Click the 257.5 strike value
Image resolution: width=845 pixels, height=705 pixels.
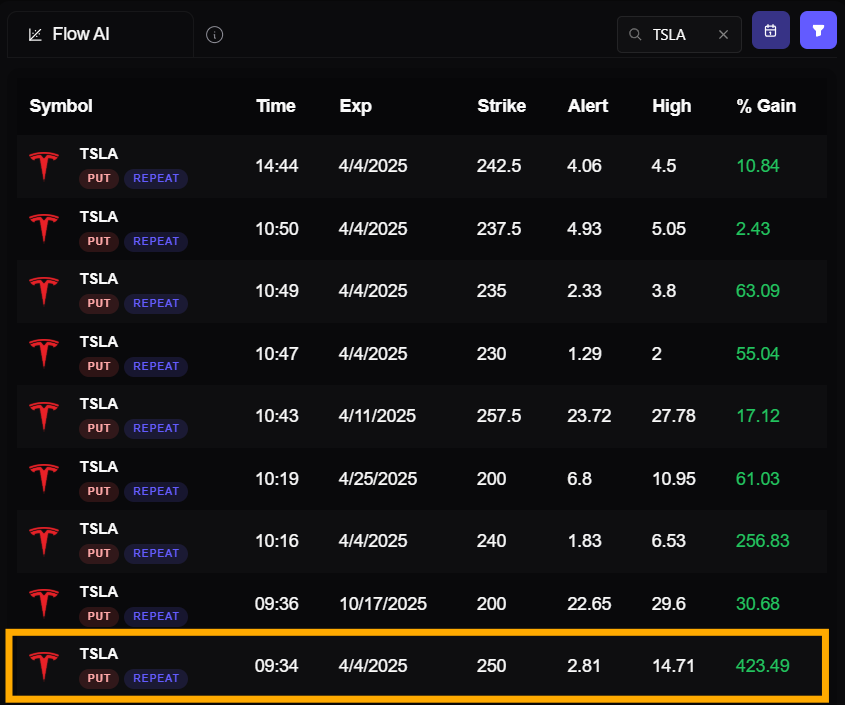pyautogui.click(x=498, y=416)
